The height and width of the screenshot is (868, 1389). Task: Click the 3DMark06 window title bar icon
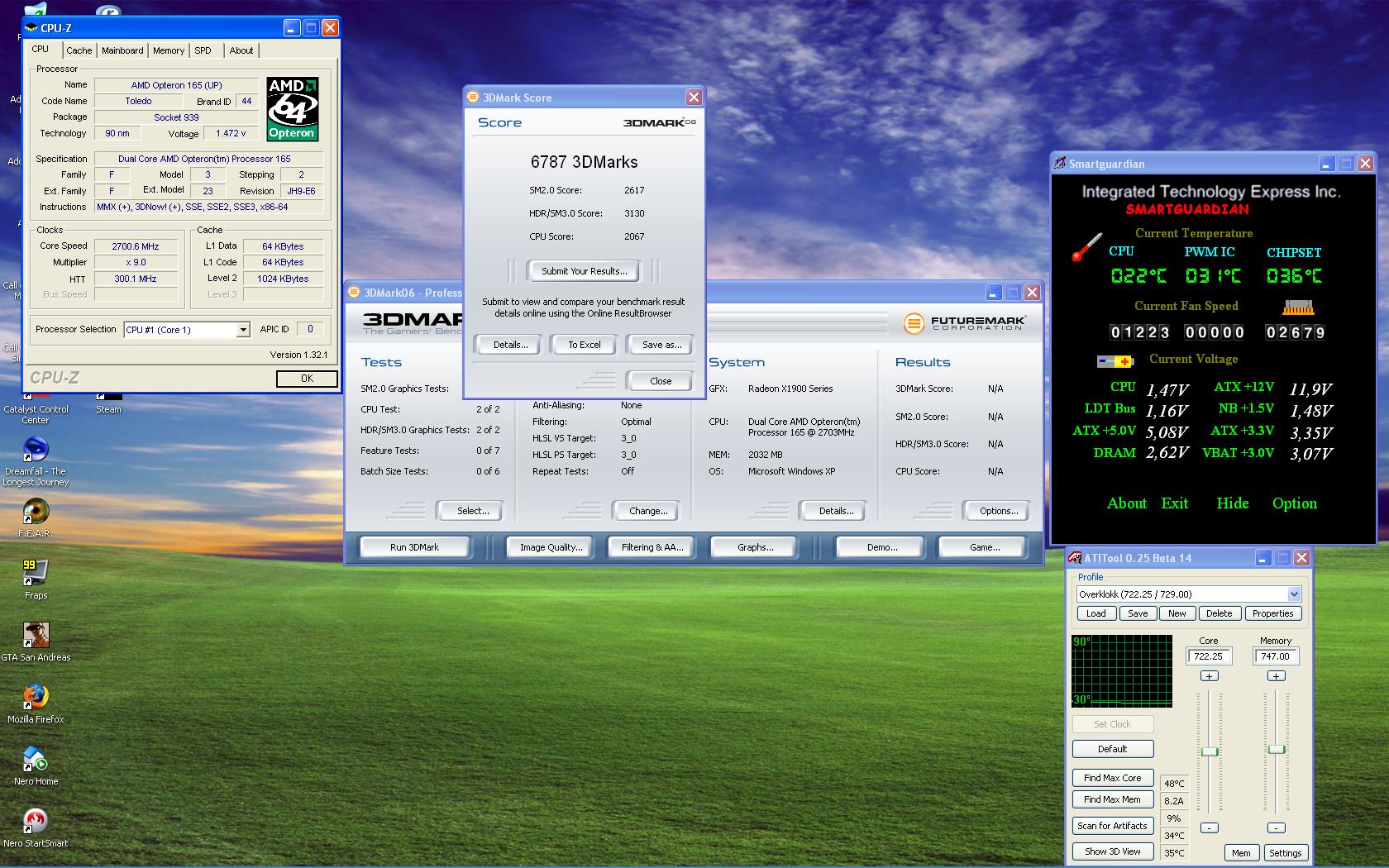[354, 292]
